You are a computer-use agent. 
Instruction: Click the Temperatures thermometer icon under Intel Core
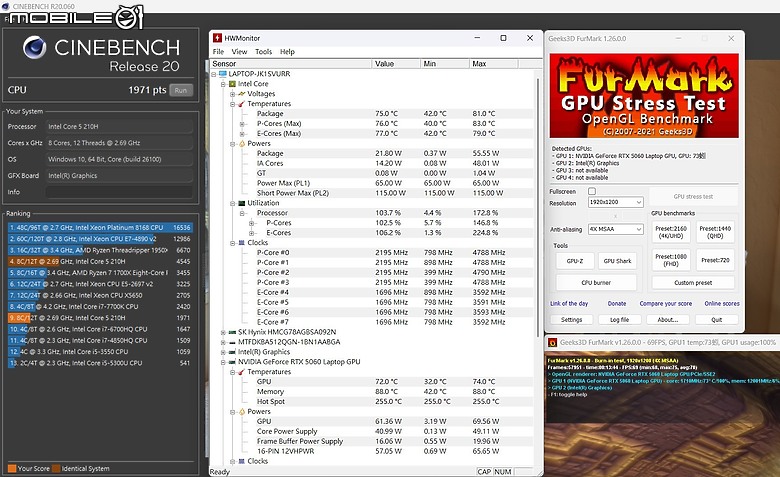click(x=242, y=103)
